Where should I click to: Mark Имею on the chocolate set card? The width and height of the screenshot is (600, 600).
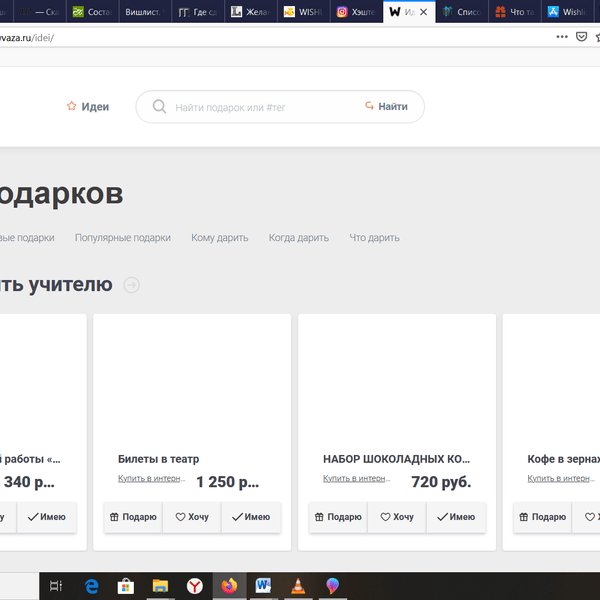coord(455,517)
